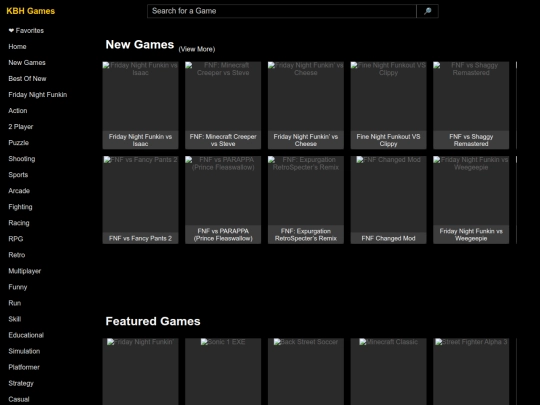Viewport: 540px width, 405px height.
Task: Go to Home in the sidebar
Action: pyautogui.click(x=17, y=46)
